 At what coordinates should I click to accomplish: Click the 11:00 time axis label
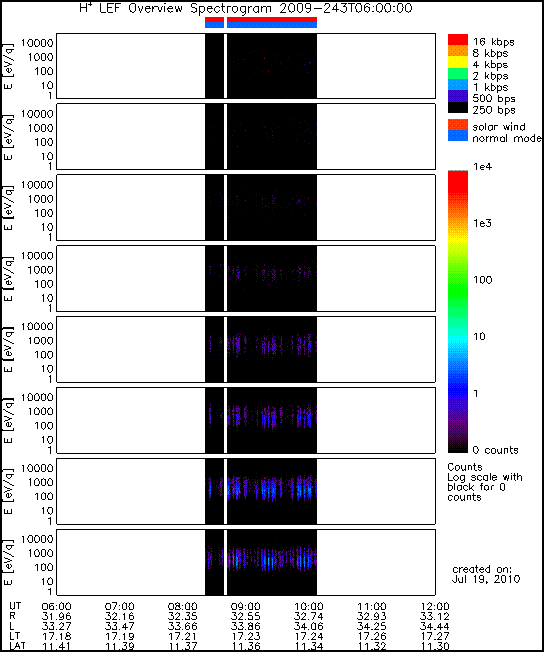371,607
